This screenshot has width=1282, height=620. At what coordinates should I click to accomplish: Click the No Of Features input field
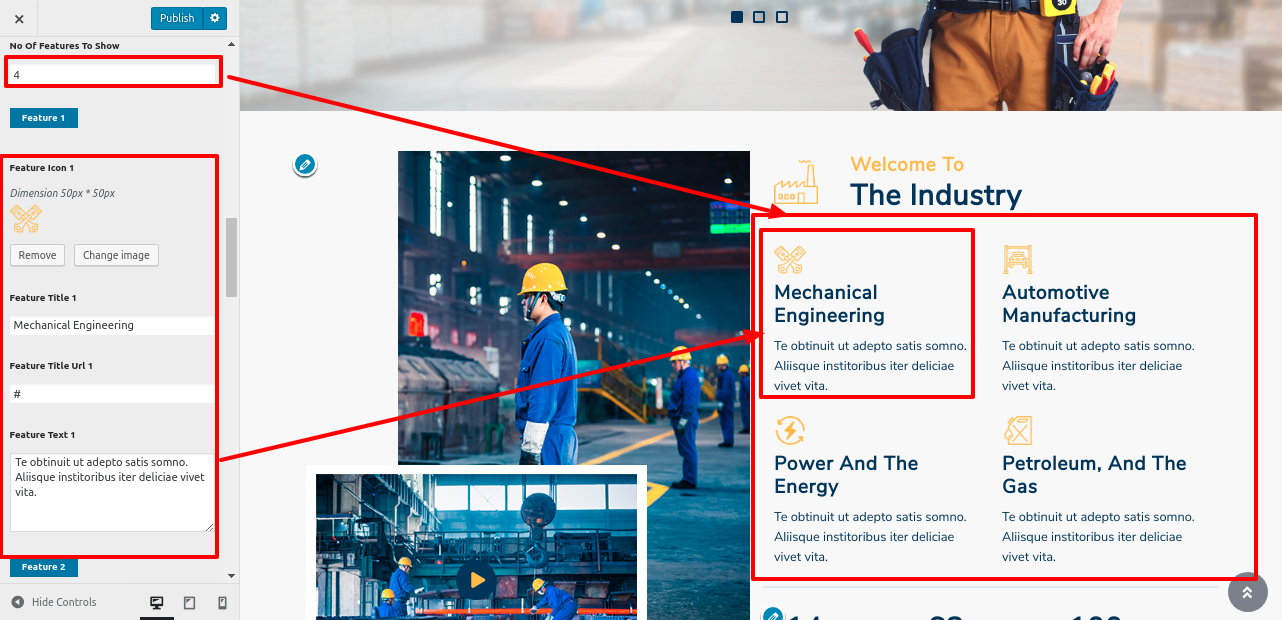pos(112,74)
